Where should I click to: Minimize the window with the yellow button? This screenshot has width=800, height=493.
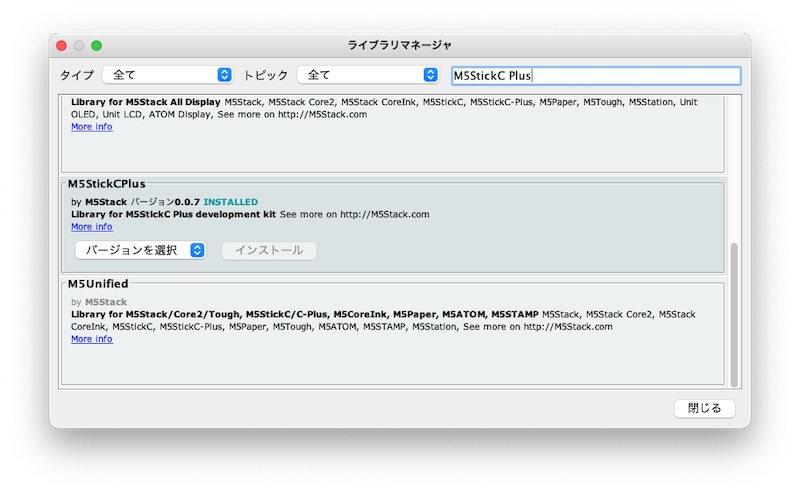[x=79, y=45]
